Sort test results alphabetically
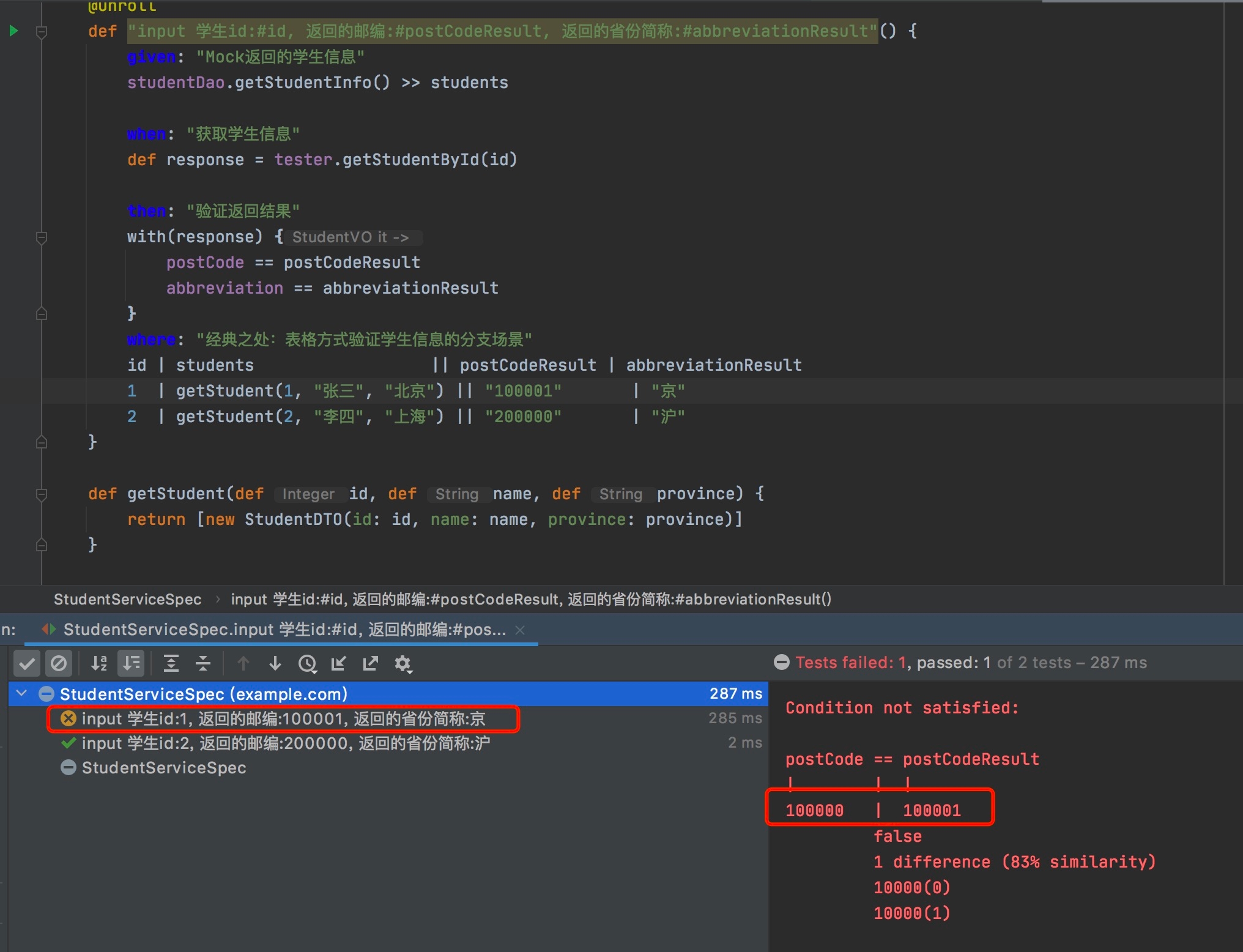Viewport: 1243px width, 952px height. click(x=99, y=663)
